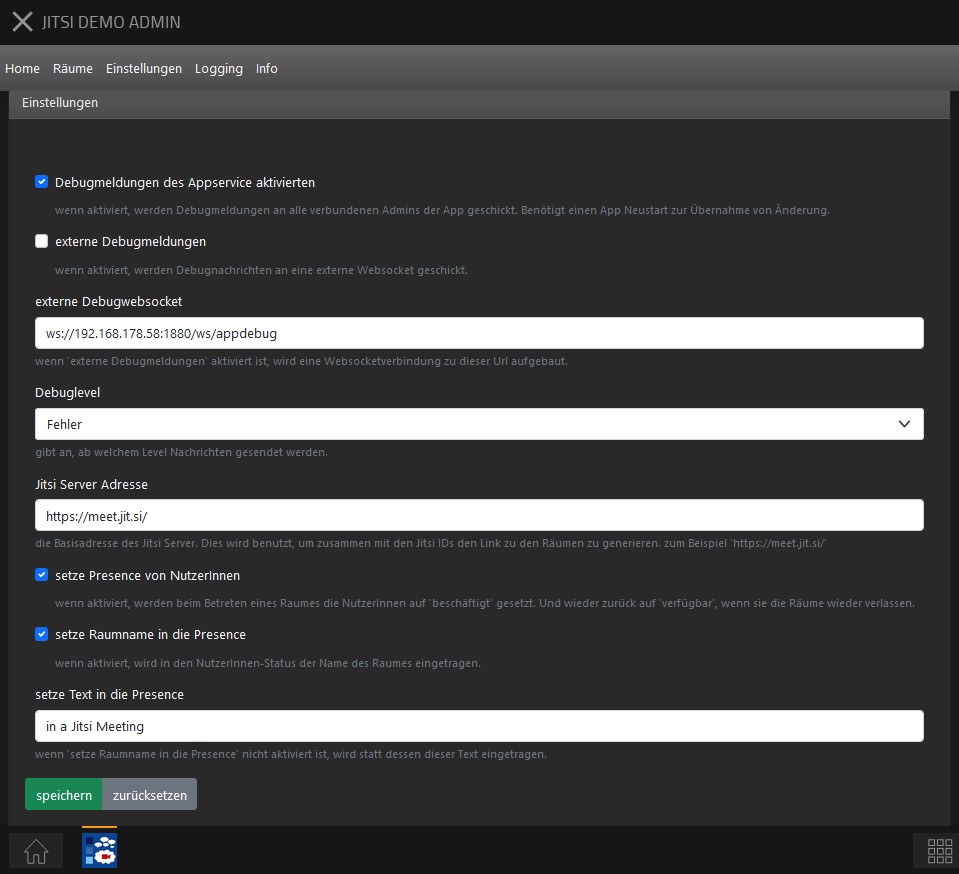Click the externe Debugwebsocket label
This screenshot has width=959, height=874.
109,302
